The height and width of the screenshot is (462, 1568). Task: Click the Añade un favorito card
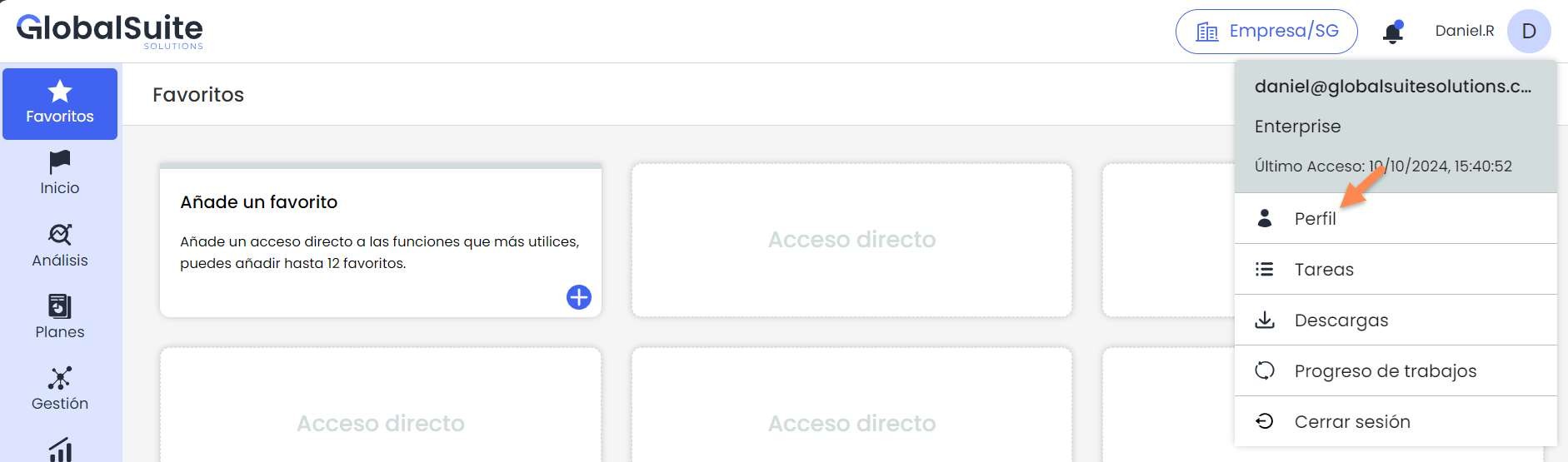point(380,240)
